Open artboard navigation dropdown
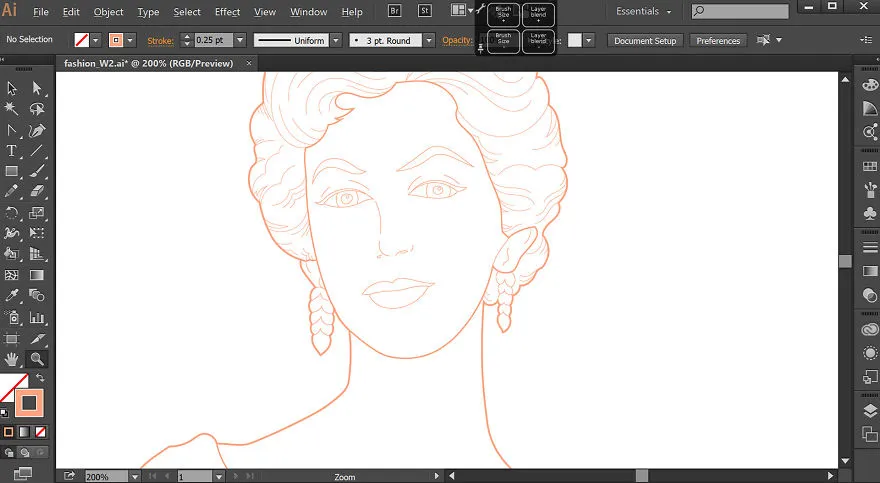This screenshot has width=880, height=483. (x=219, y=477)
